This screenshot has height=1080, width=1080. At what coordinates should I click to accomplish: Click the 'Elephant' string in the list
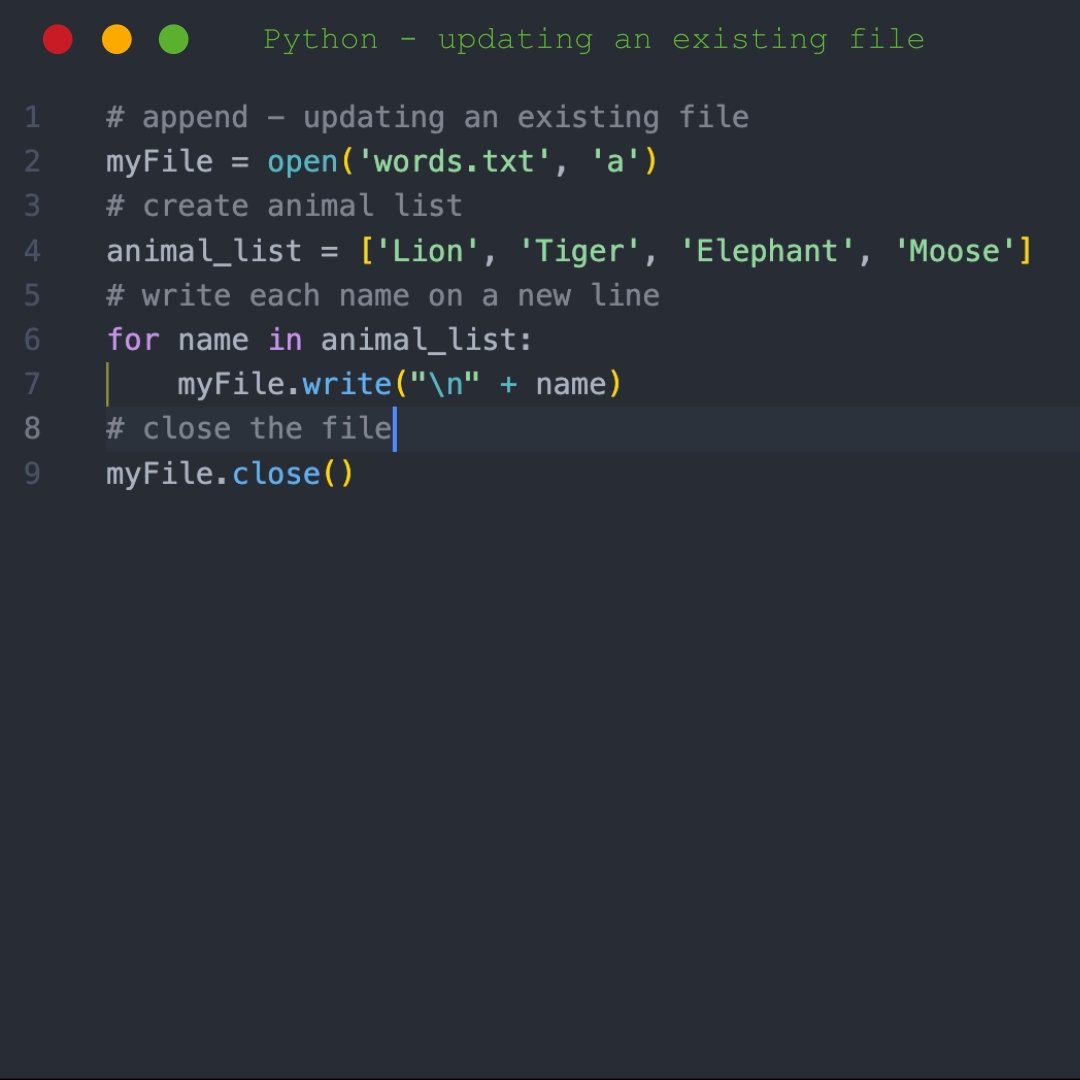767,251
